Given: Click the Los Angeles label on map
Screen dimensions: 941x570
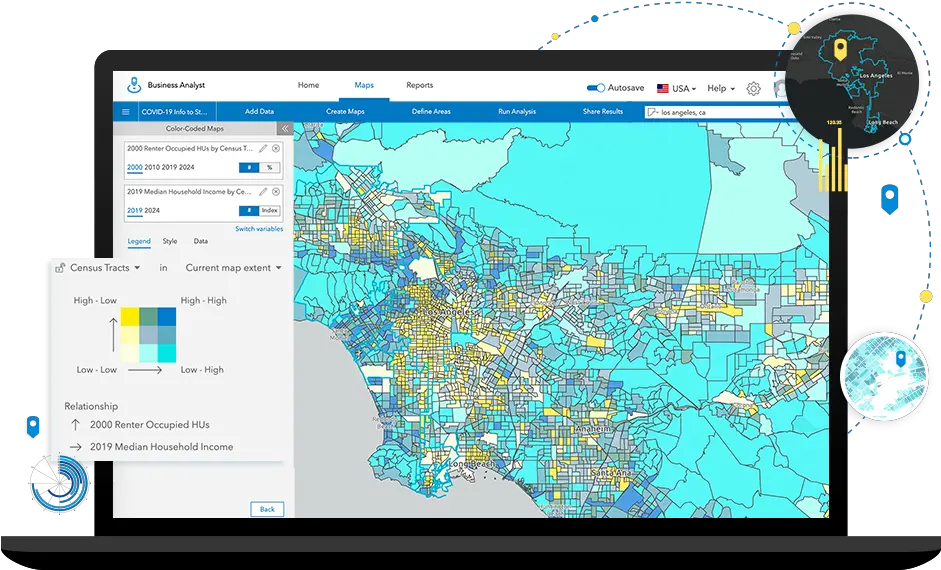Looking at the screenshot, I should (448, 313).
